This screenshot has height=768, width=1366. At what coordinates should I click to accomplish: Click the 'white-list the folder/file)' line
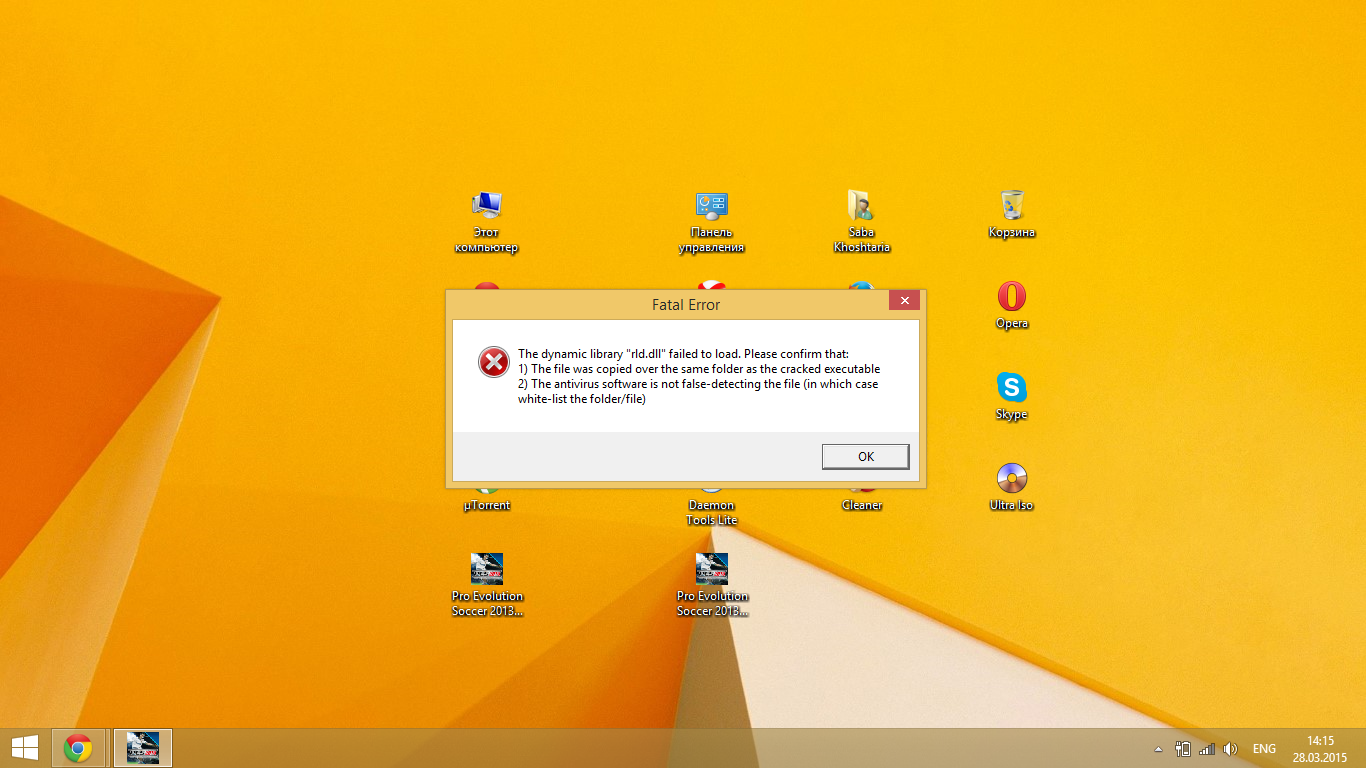(581, 399)
